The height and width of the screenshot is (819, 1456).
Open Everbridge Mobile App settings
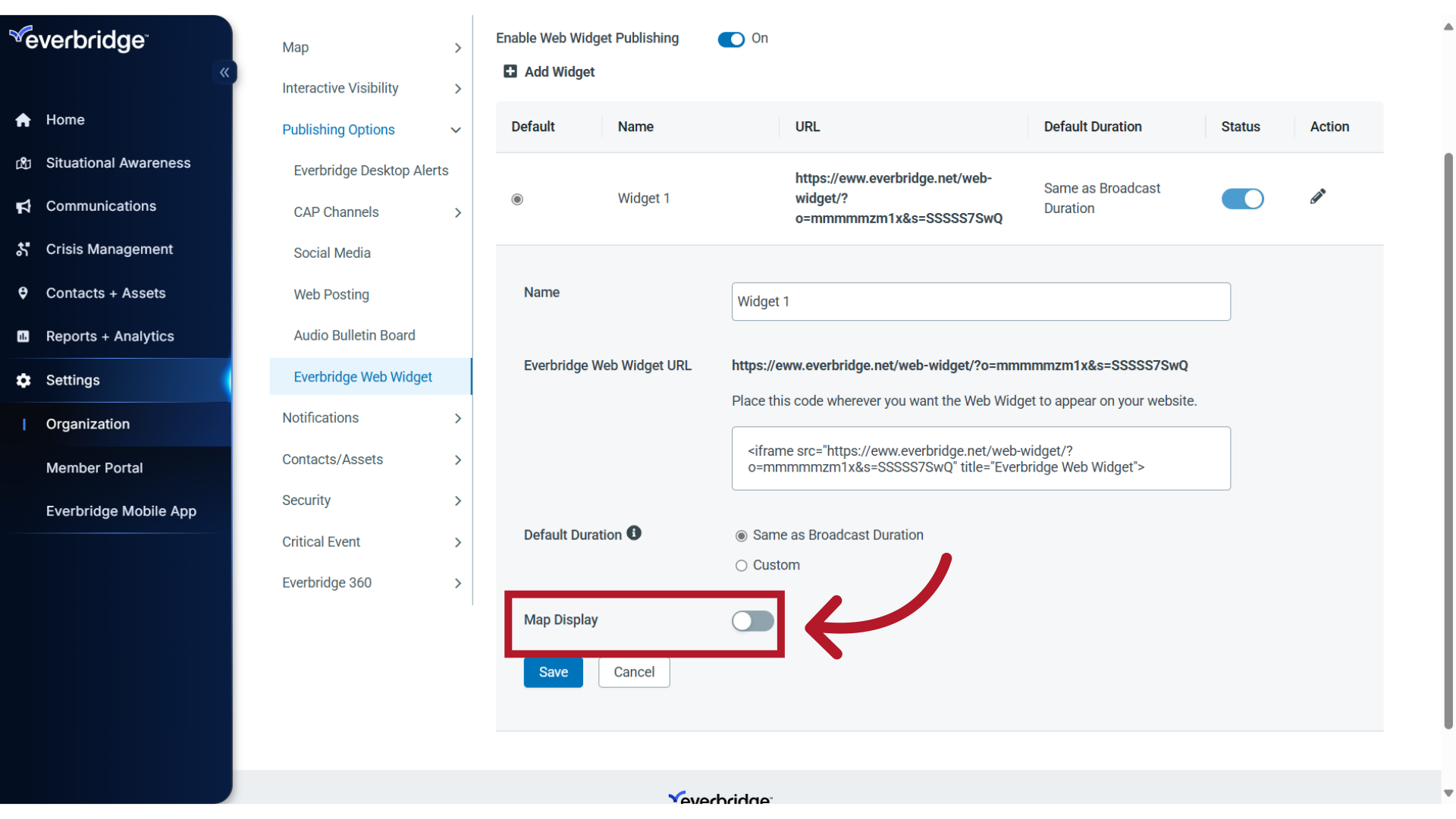[x=121, y=511]
